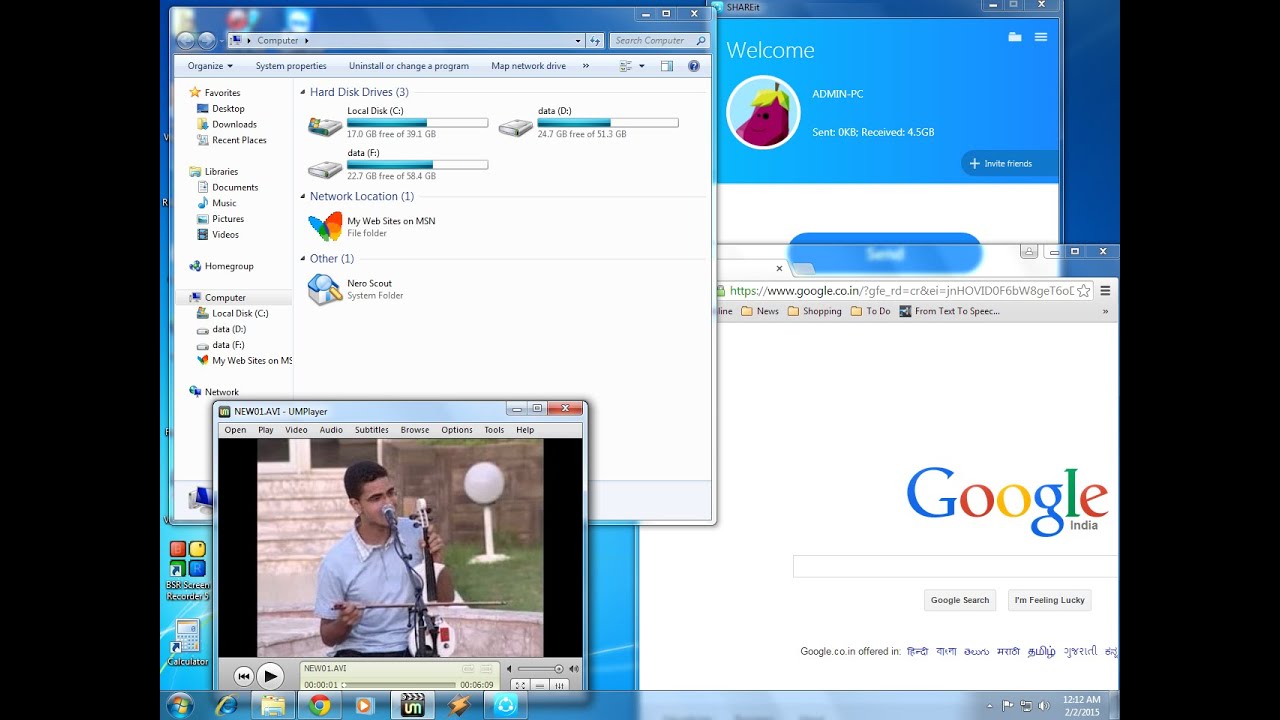Image resolution: width=1280 pixels, height=720 pixels.
Task: Open Chrome menu icon
Action: (1105, 291)
